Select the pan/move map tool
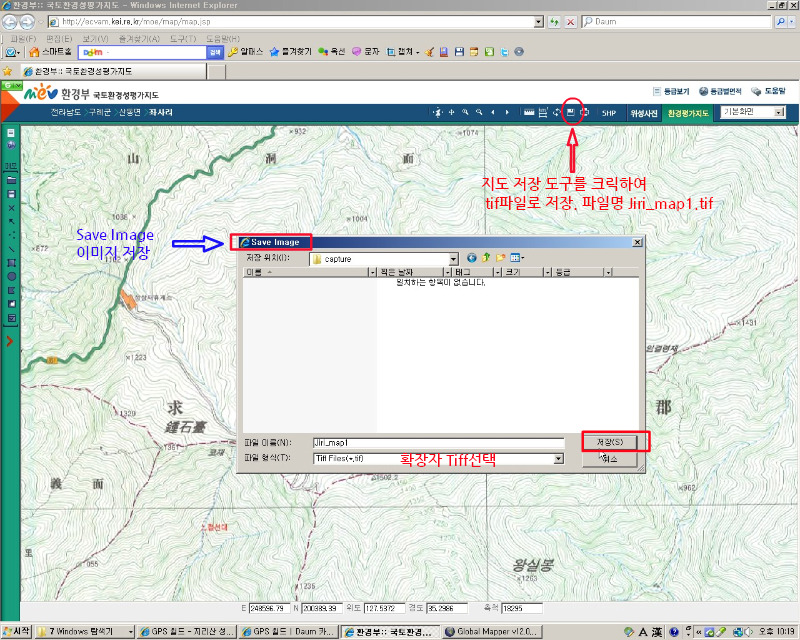800x640 pixels. (x=452, y=112)
